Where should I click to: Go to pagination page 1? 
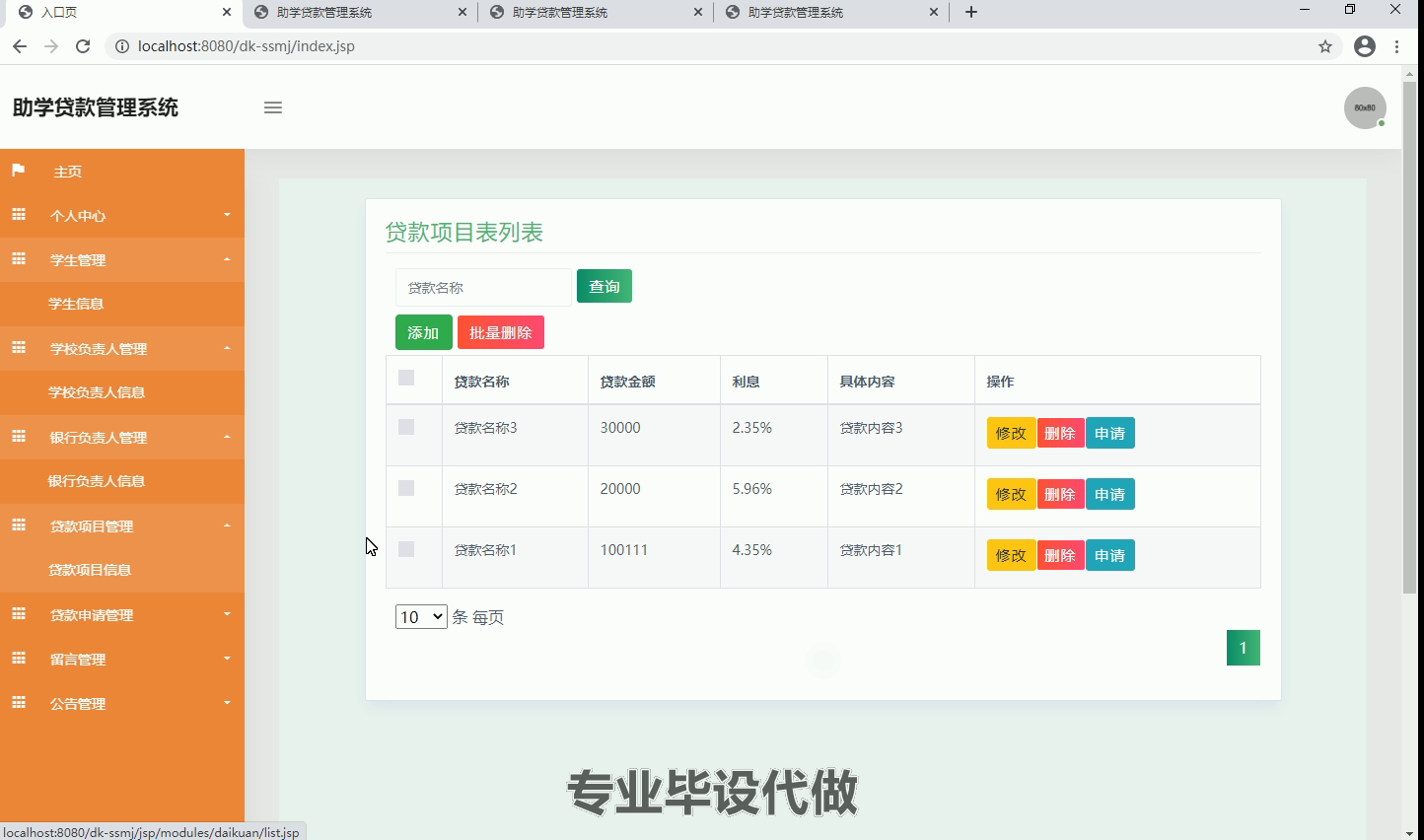[1243, 648]
